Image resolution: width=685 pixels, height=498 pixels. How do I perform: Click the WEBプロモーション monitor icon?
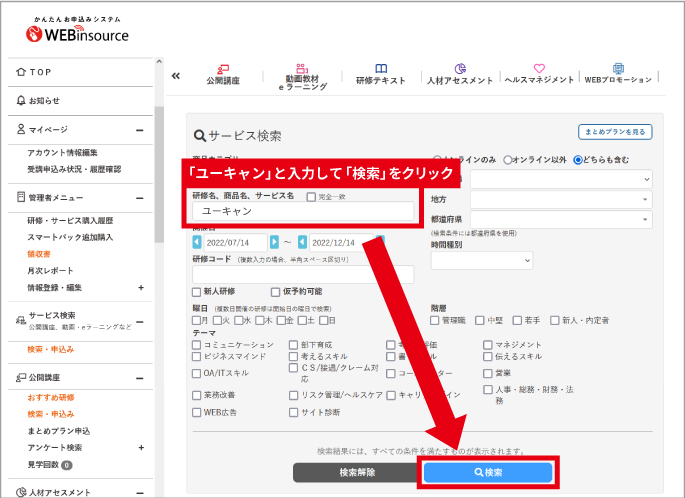coord(618,69)
